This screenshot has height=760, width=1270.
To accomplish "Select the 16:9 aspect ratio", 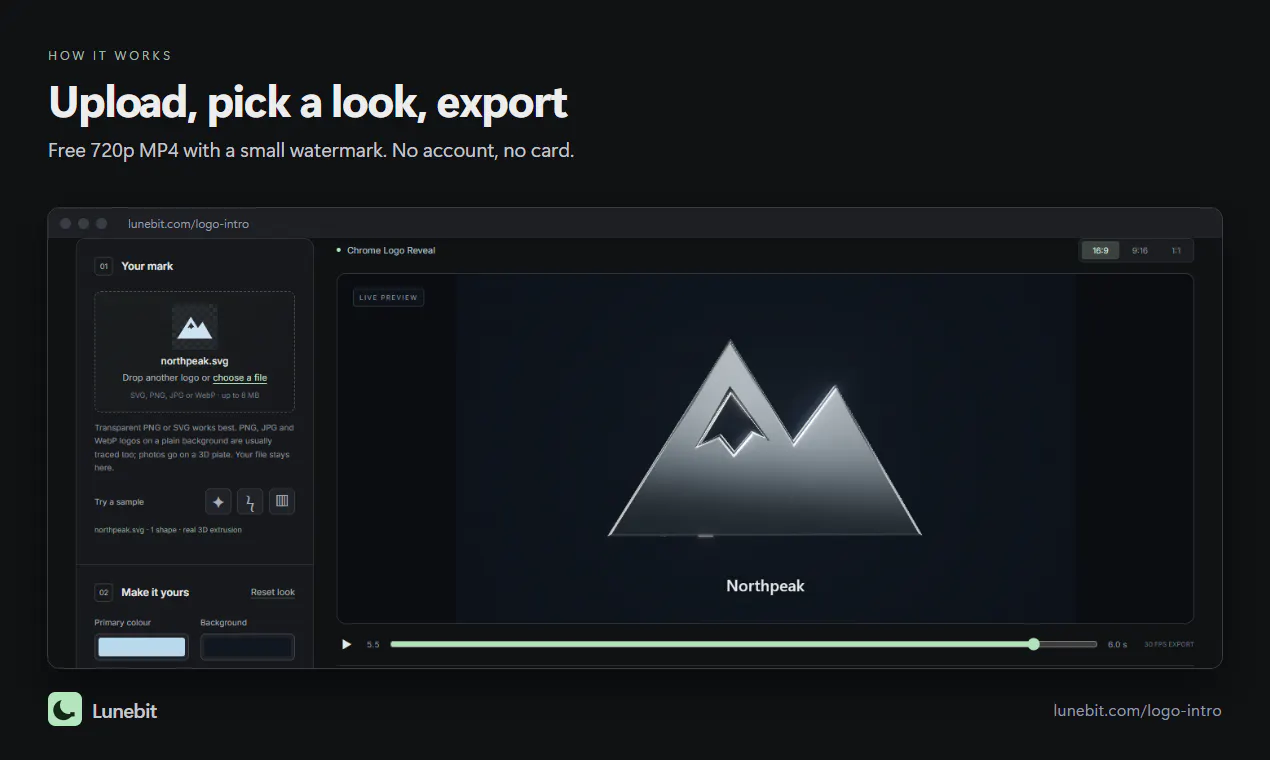I will [1100, 250].
